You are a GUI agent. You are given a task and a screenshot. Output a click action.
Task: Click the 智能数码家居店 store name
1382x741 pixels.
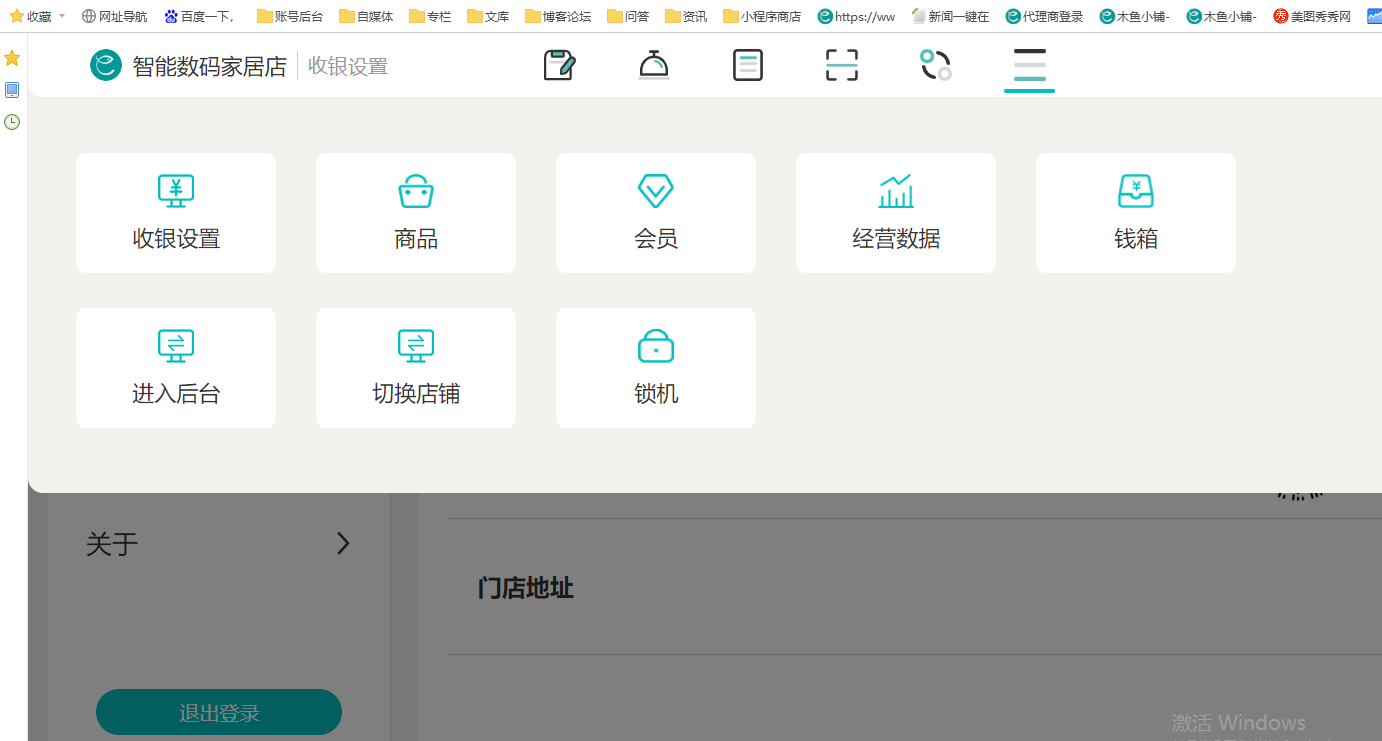[x=210, y=66]
